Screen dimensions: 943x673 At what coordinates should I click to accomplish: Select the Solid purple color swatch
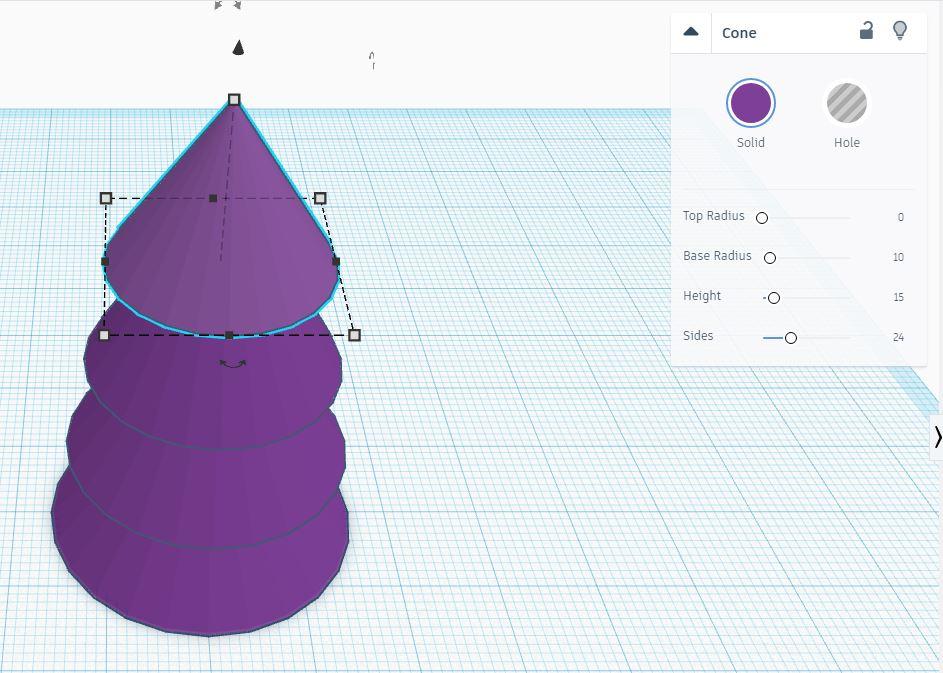point(751,103)
